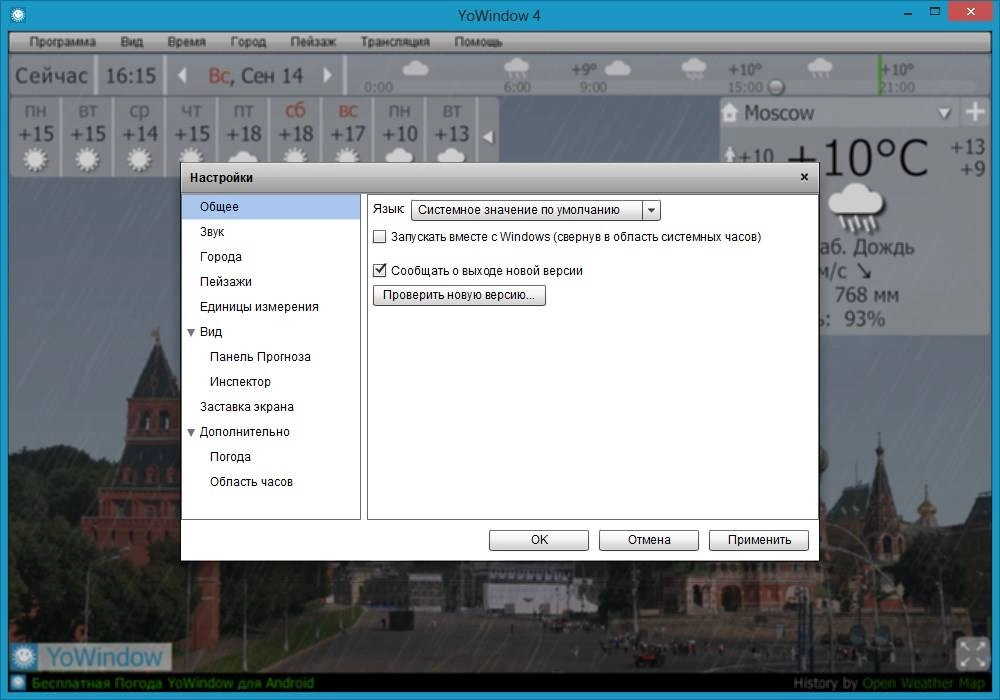
Task: Select Общее in settings list
Action: click(x=271, y=207)
